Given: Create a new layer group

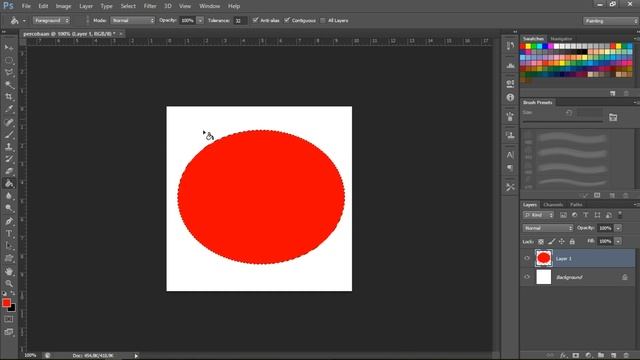Looking at the screenshot, I should [x=601, y=356].
